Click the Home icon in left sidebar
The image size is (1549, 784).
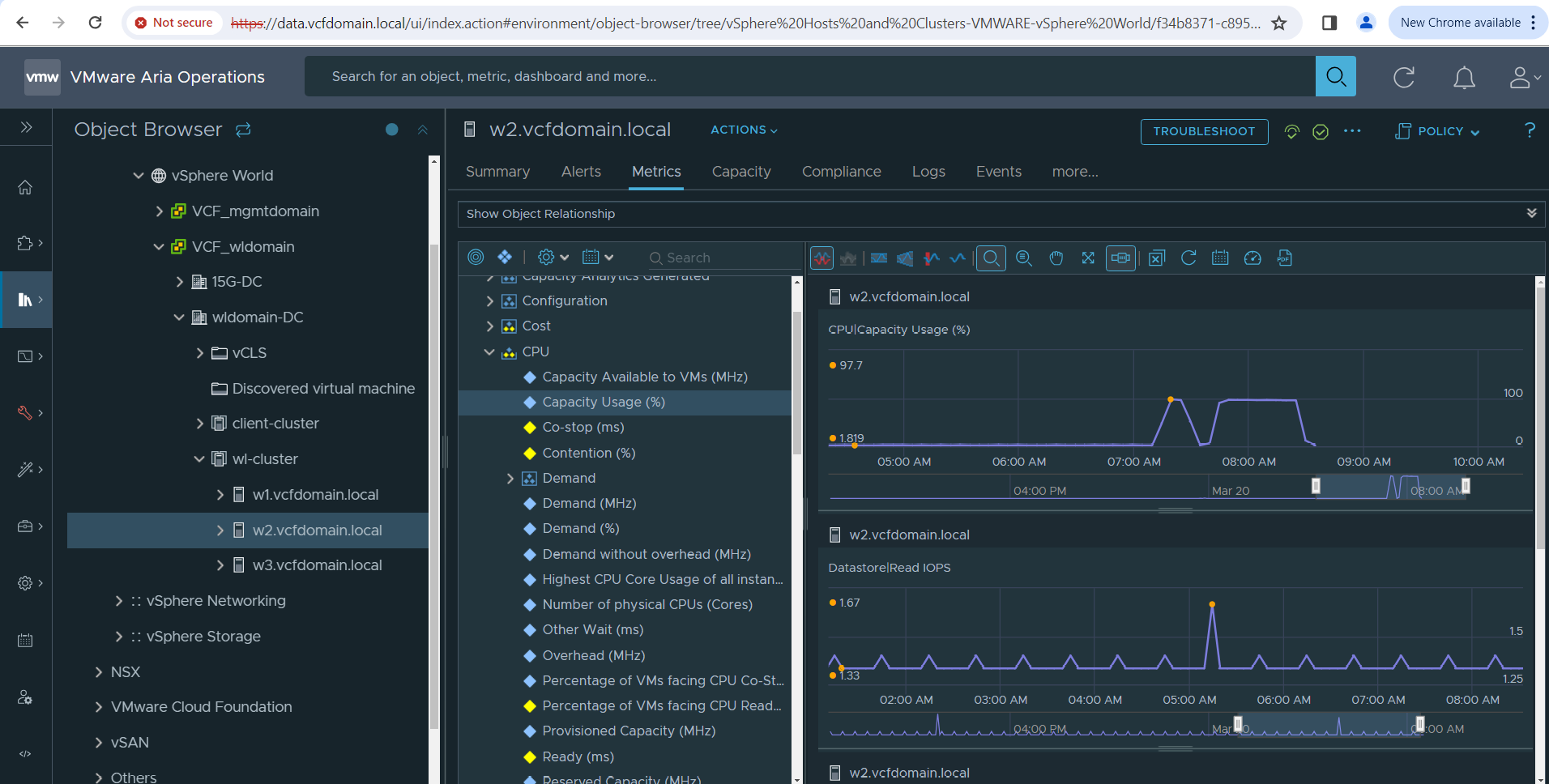coord(25,187)
